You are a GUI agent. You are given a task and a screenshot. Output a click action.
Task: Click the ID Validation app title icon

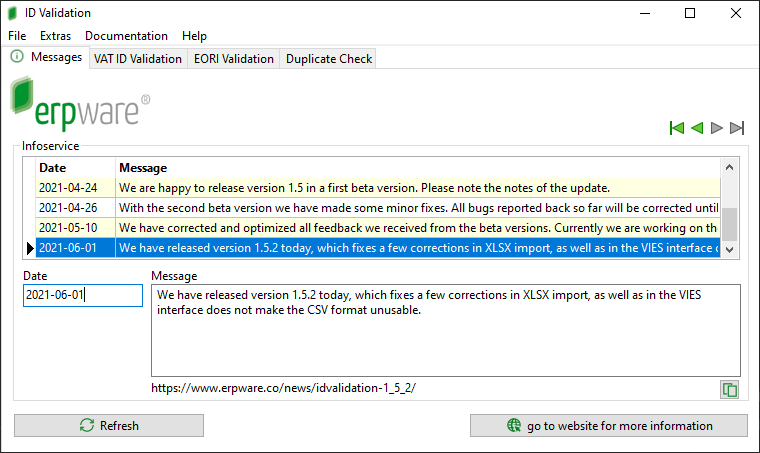pyautogui.click(x=13, y=13)
